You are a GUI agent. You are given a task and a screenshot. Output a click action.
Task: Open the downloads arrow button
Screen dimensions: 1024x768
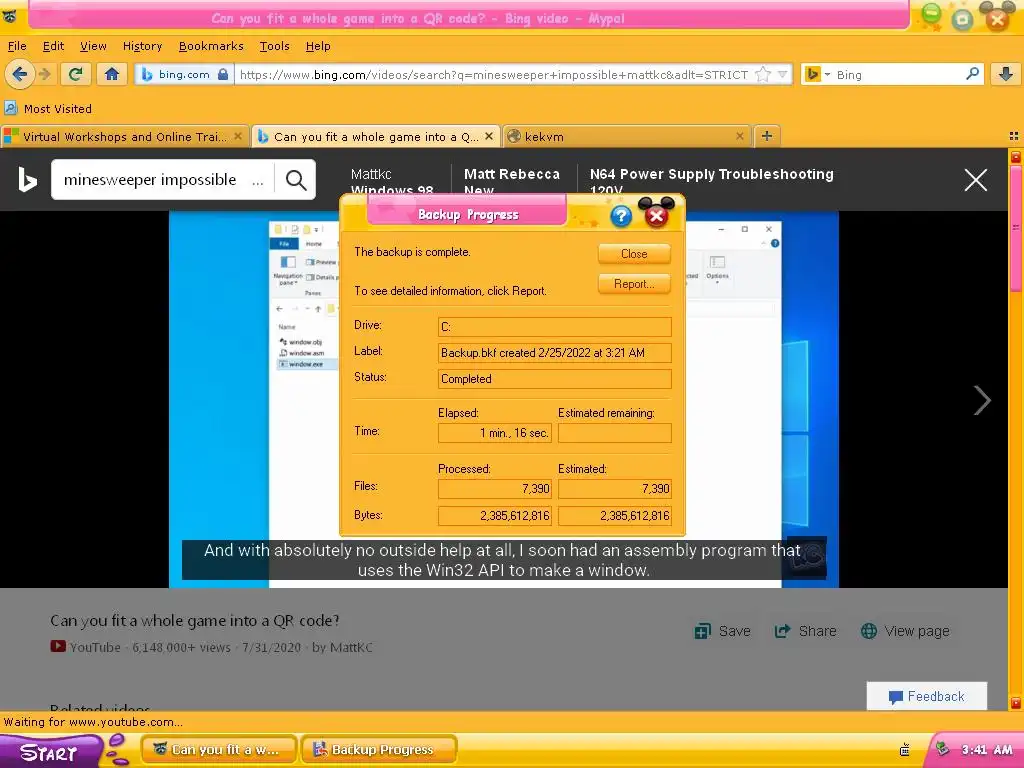tap(1006, 74)
